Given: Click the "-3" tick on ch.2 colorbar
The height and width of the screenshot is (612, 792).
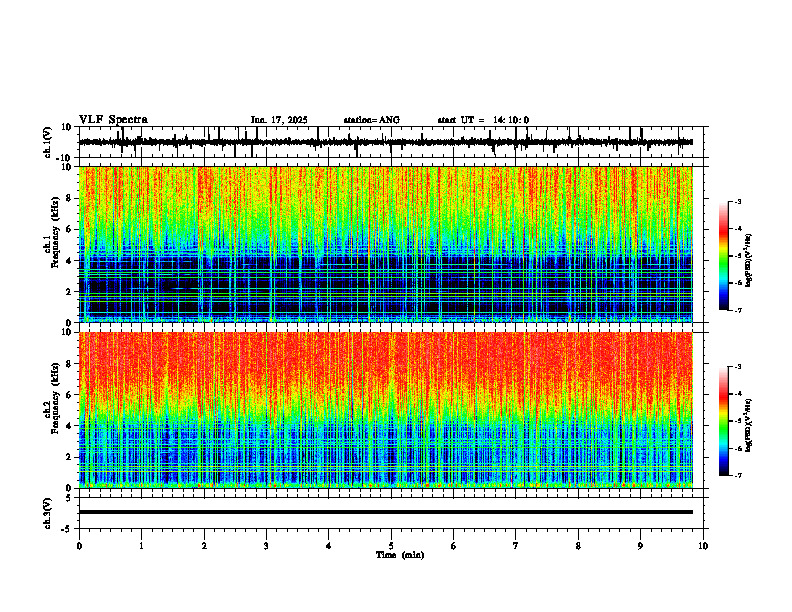Looking at the screenshot, I should pyautogui.click(x=738, y=367).
